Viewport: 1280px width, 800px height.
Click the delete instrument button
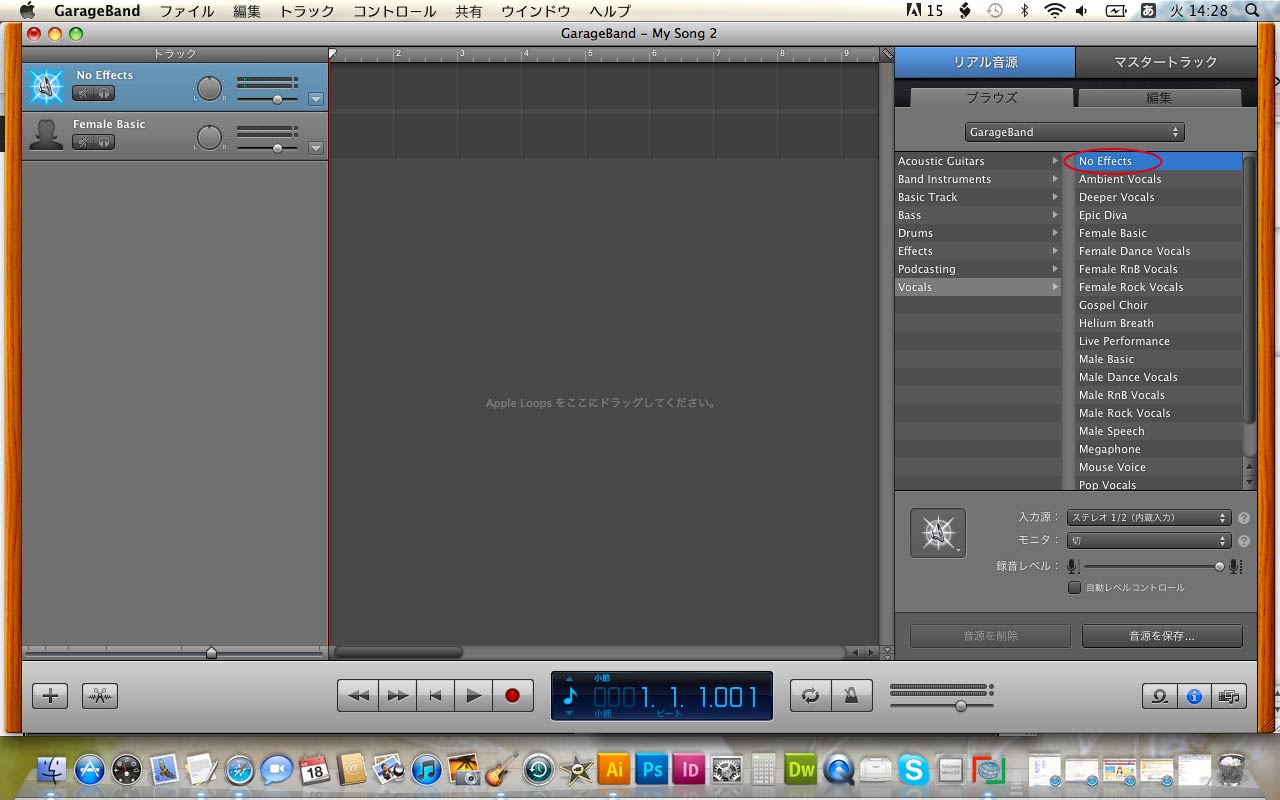(x=990, y=636)
